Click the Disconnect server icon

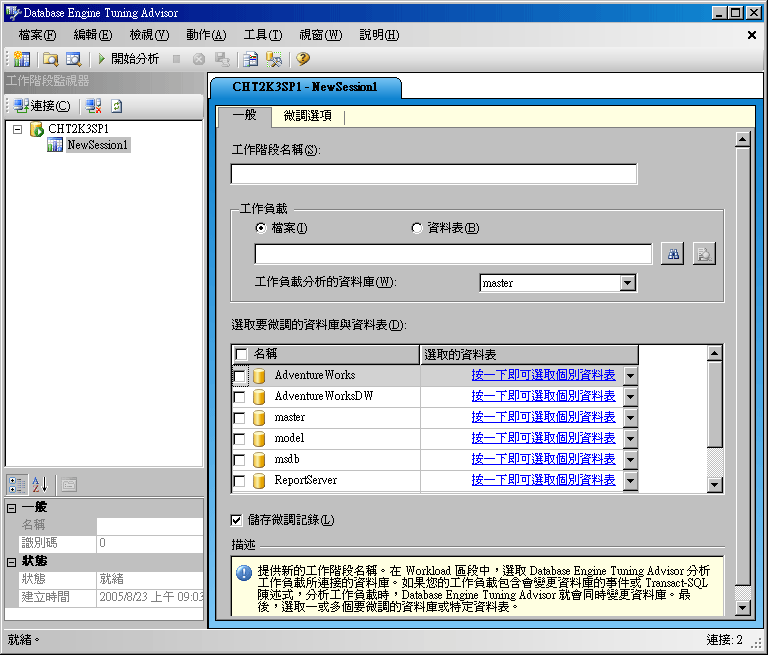(x=93, y=106)
